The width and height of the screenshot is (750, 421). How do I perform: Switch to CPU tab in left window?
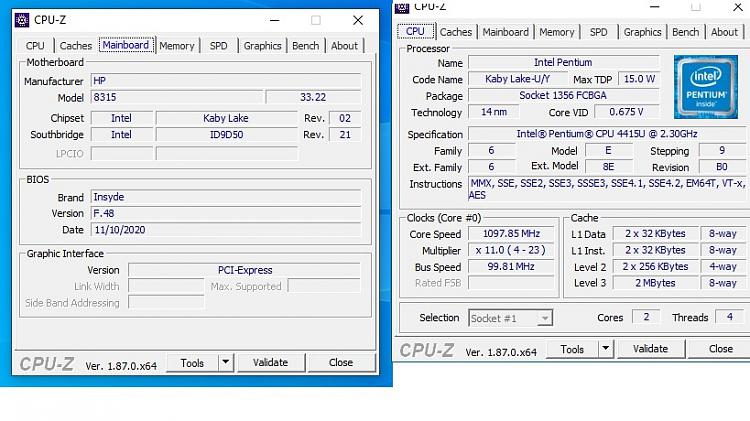pos(35,46)
